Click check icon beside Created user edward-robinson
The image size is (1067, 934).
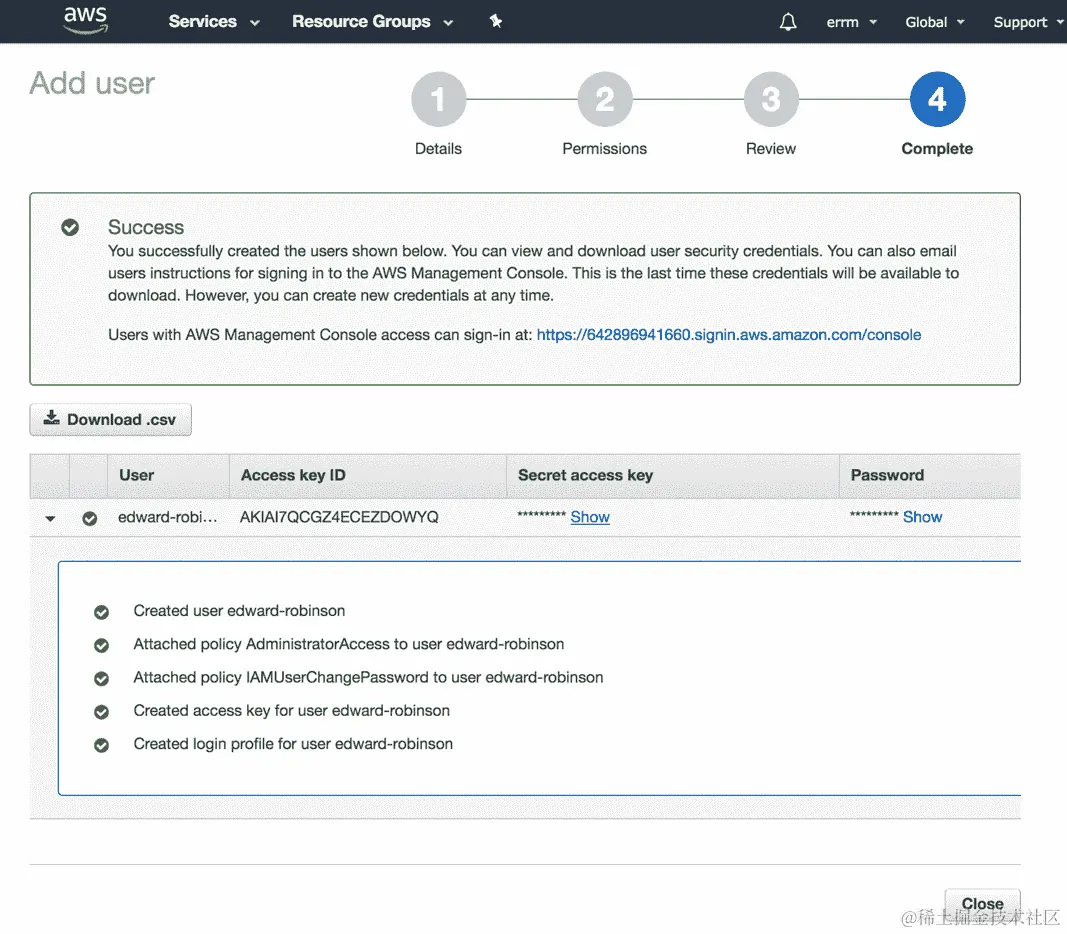point(101,612)
